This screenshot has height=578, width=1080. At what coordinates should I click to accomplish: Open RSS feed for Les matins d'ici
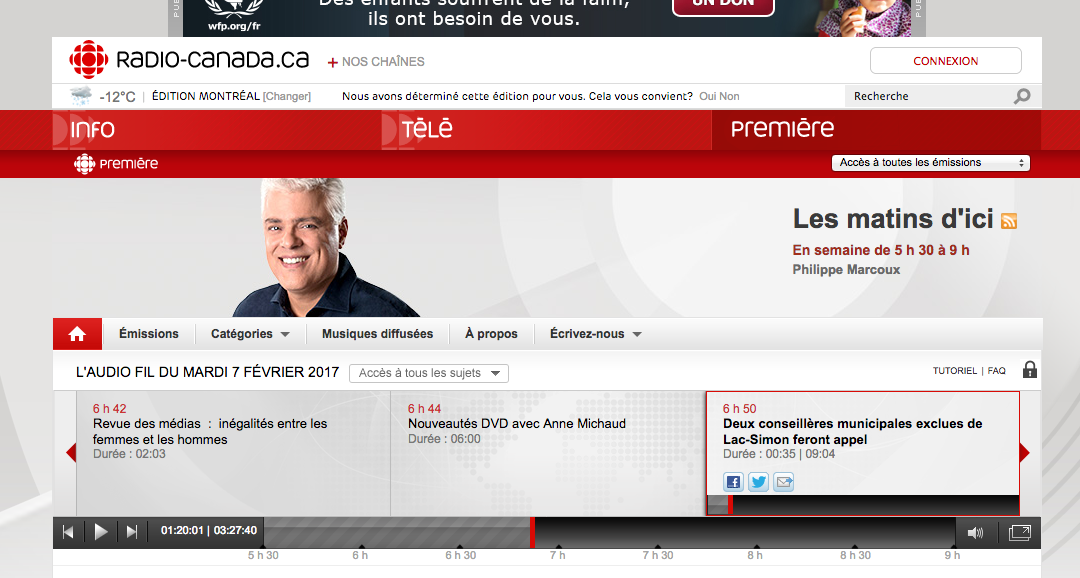[x=1008, y=221]
